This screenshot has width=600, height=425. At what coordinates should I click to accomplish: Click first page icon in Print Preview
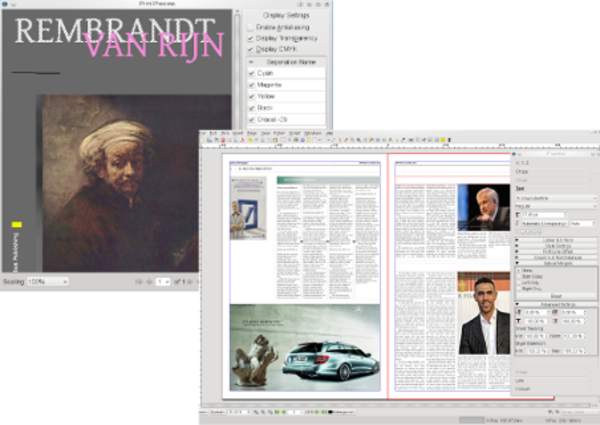click(139, 282)
